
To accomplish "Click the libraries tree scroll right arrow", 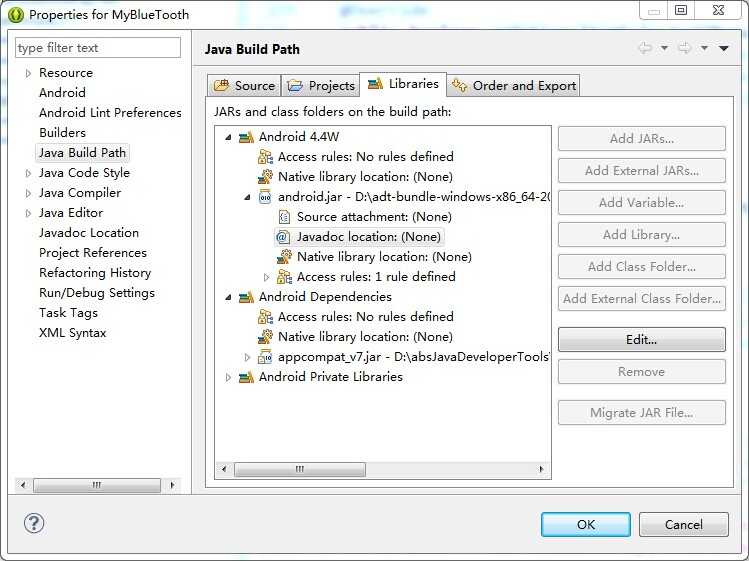I will (x=541, y=469).
